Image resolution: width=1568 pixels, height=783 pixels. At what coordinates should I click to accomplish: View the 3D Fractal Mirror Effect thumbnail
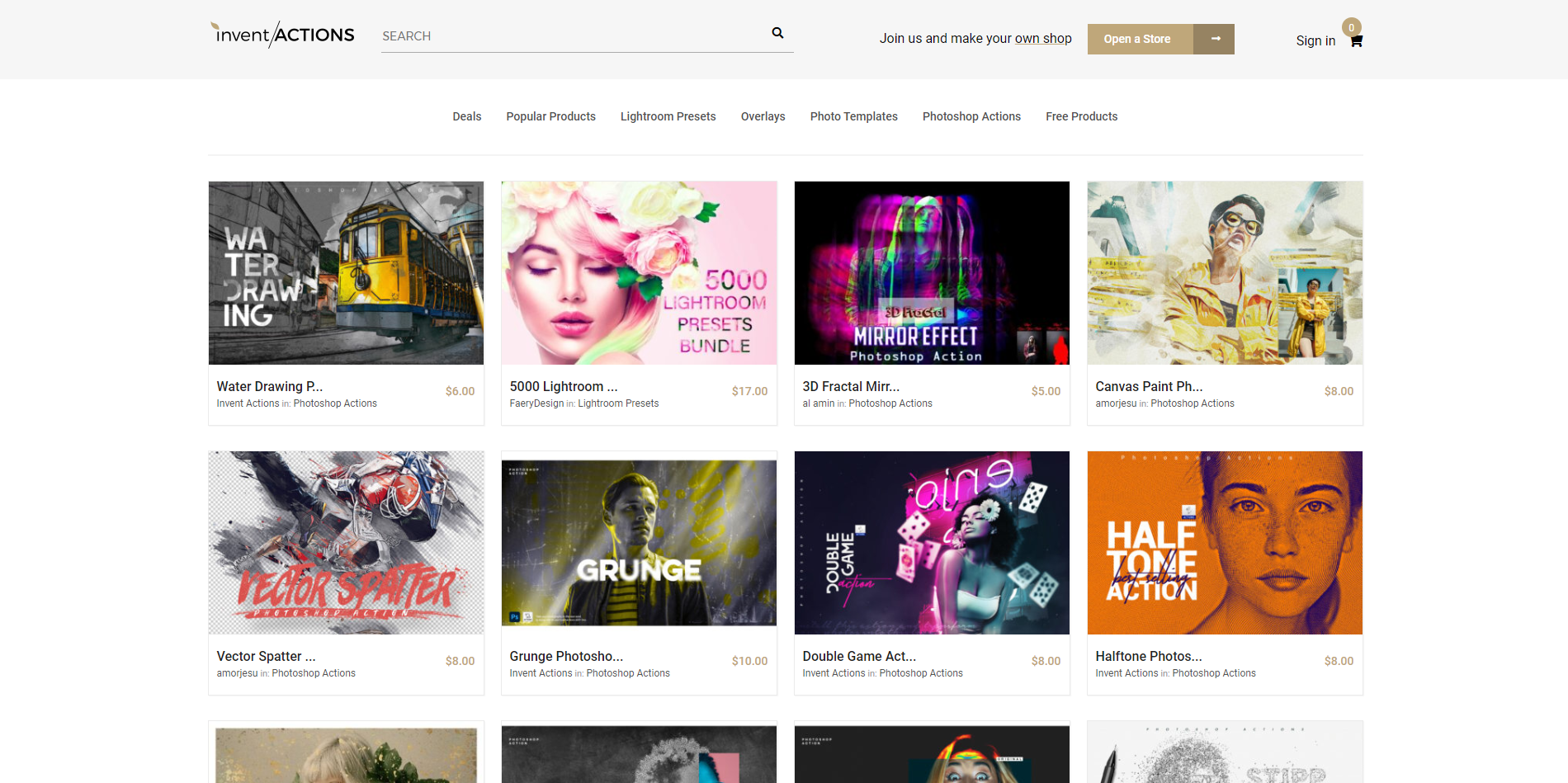point(932,273)
